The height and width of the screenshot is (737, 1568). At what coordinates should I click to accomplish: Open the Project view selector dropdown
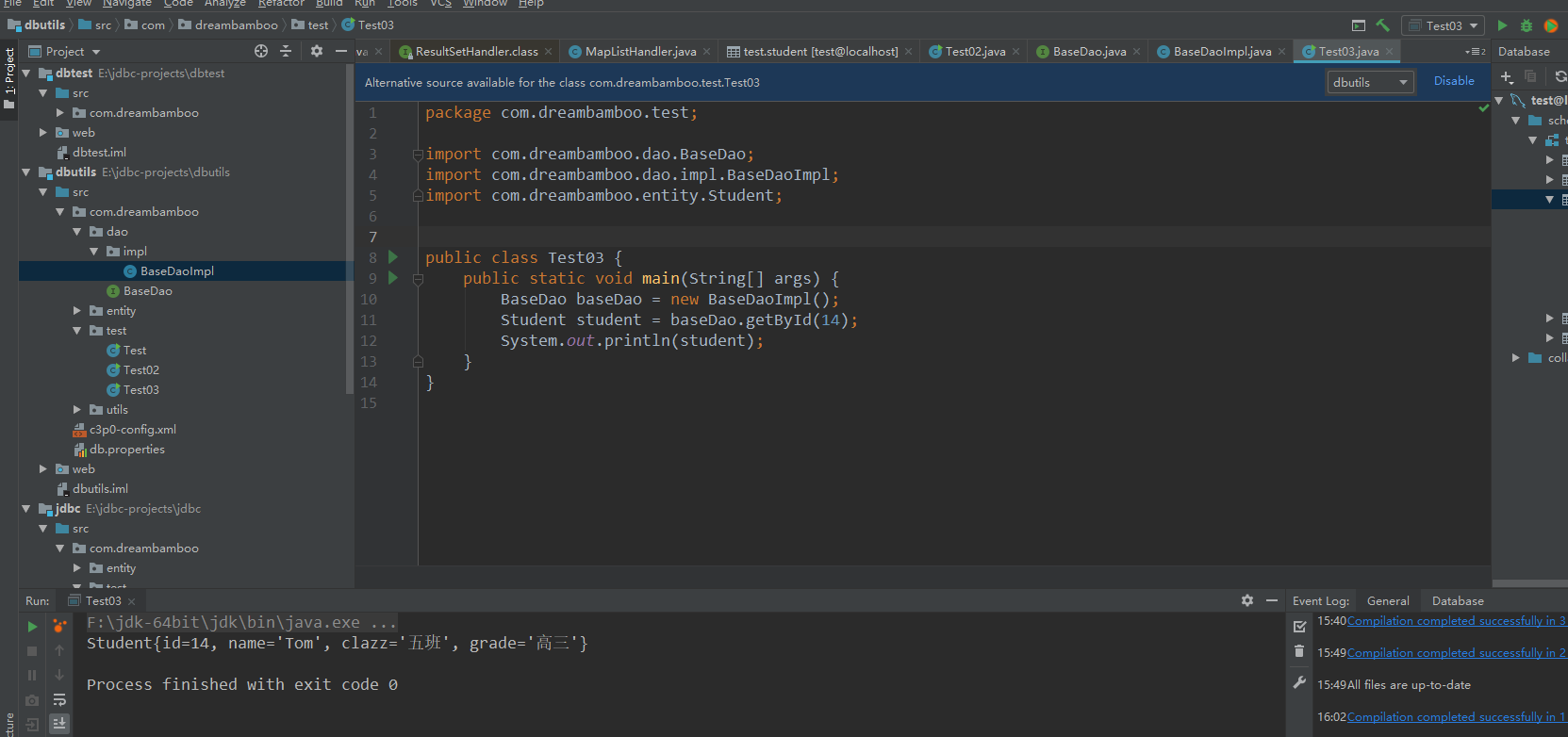[65, 51]
